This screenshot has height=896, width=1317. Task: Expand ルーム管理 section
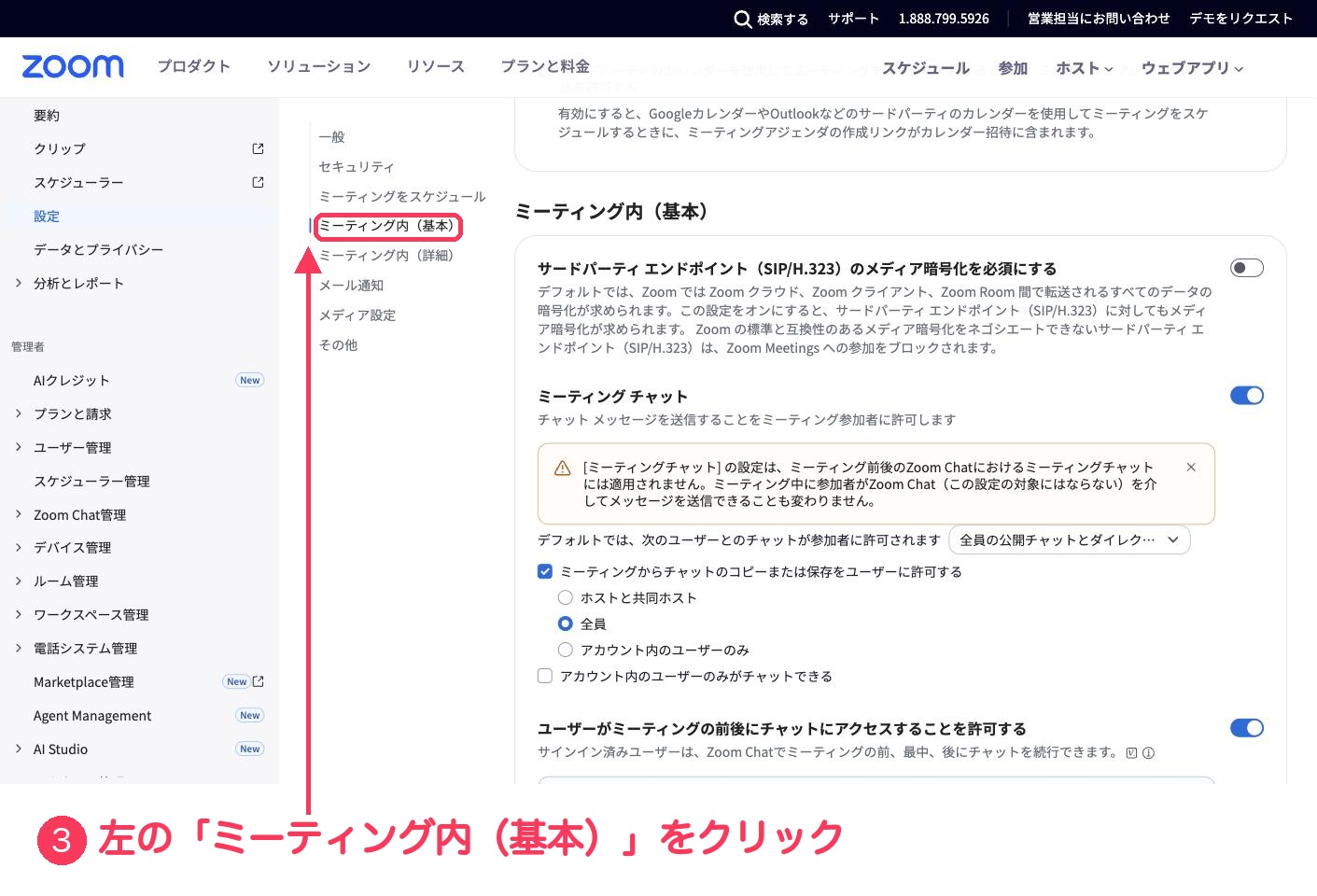(x=19, y=581)
